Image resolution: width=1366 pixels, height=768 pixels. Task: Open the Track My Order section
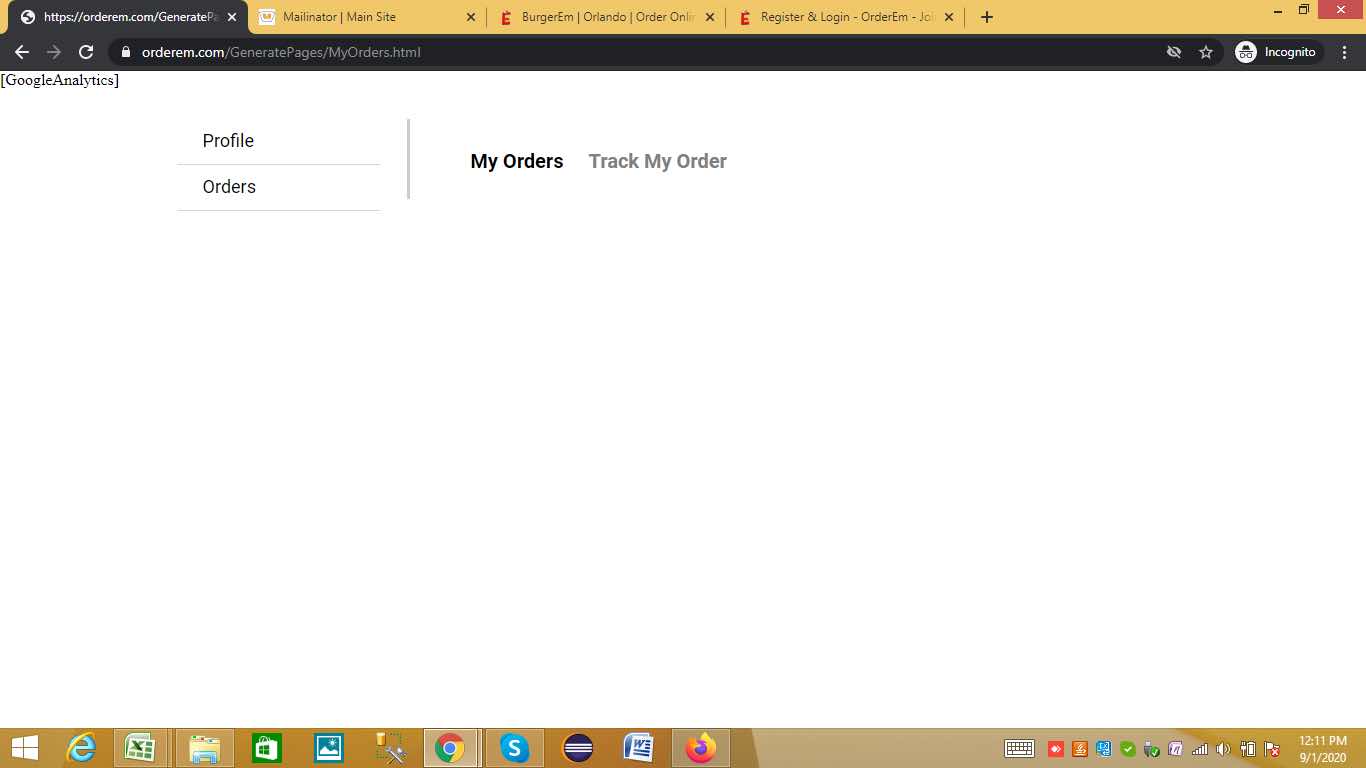(x=657, y=161)
